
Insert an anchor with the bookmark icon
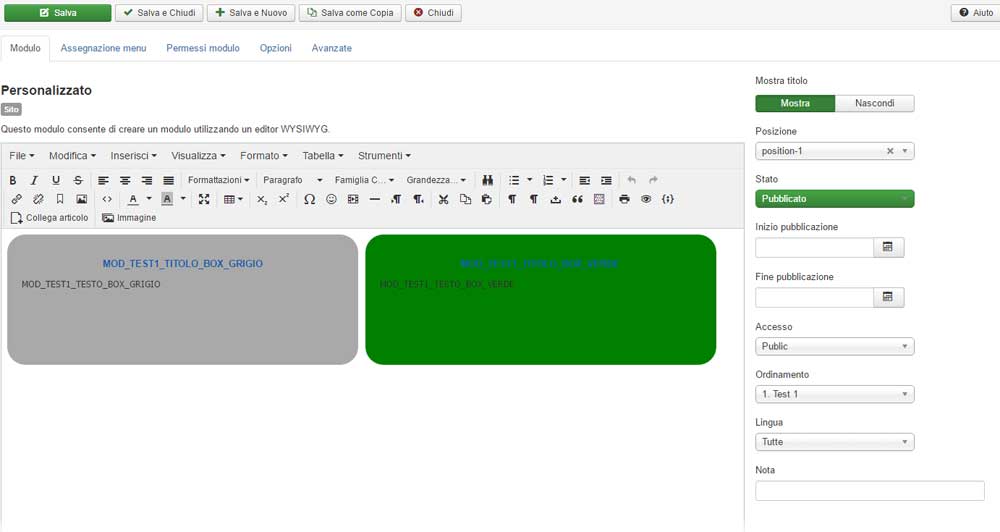pos(60,199)
